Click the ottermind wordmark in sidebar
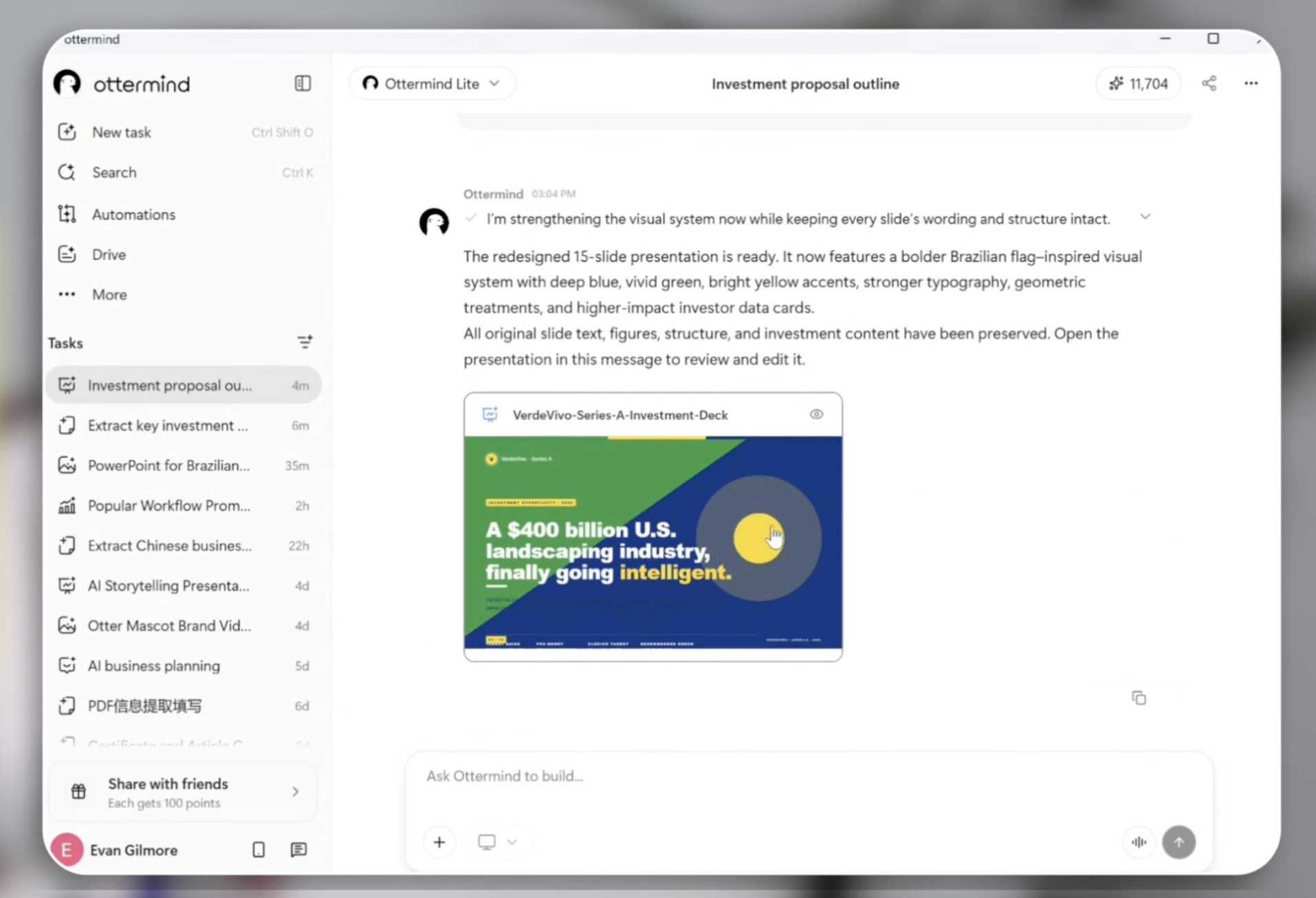The width and height of the screenshot is (1316, 898). pos(142,84)
